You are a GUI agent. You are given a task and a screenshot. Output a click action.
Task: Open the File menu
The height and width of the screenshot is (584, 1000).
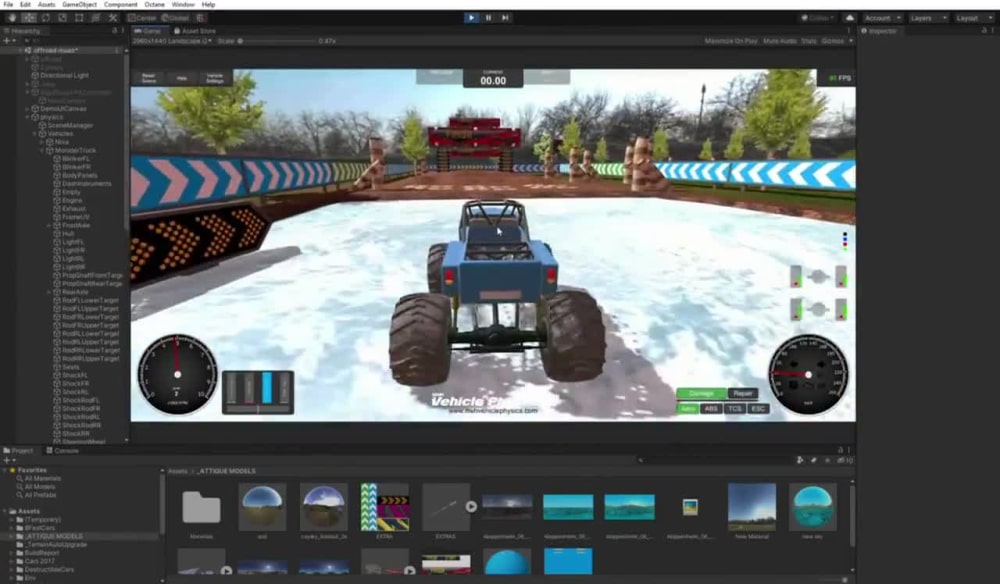point(8,4)
